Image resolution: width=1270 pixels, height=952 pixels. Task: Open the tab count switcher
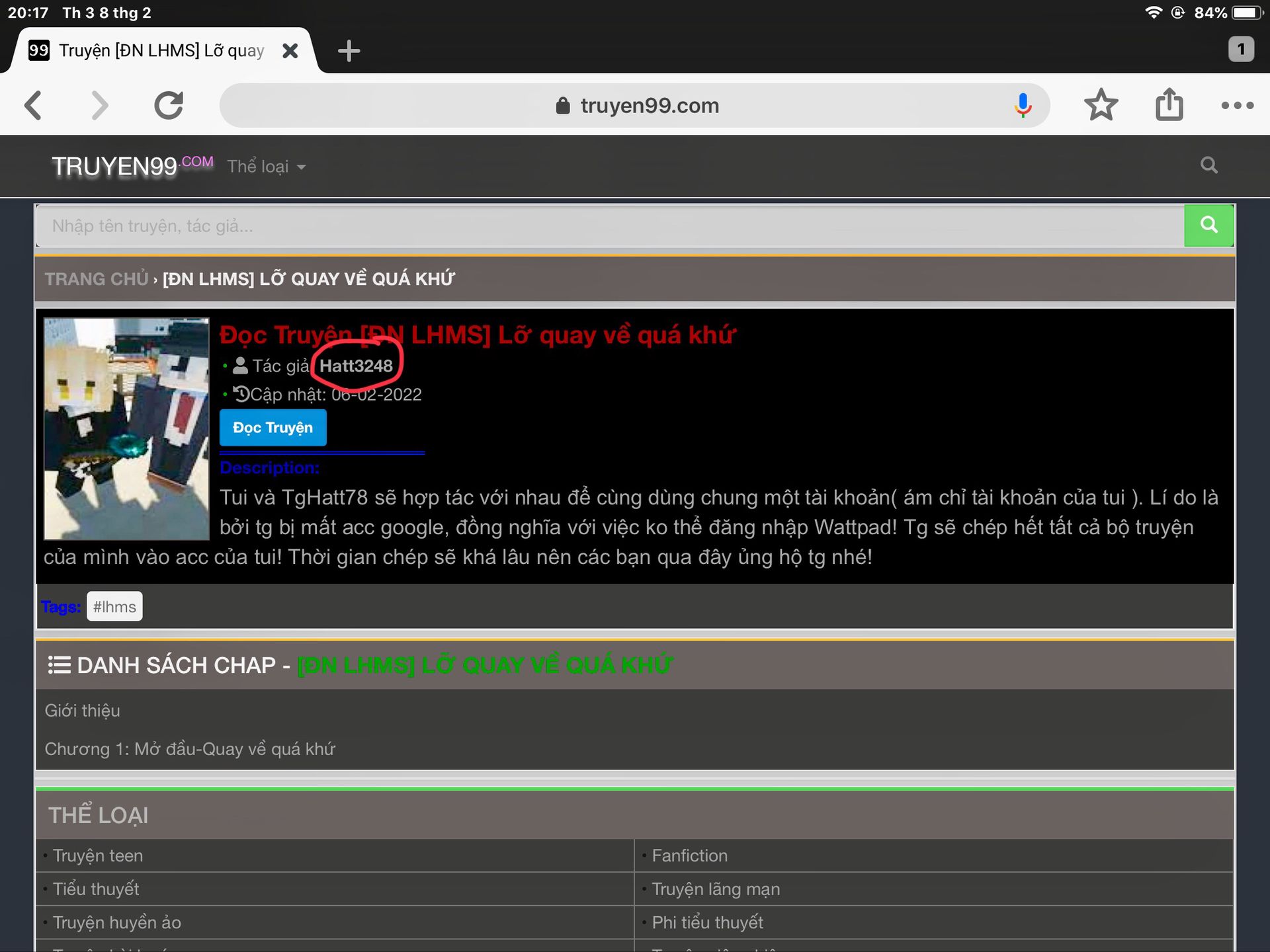coord(1240,50)
